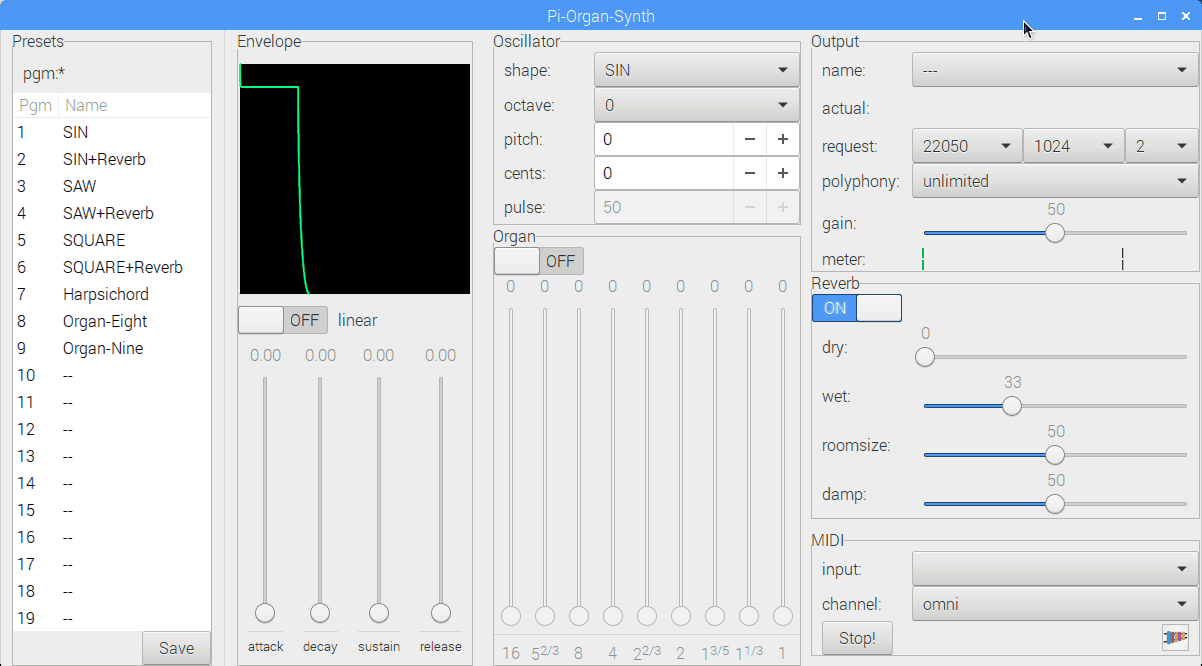Open the octave dropdown
This screenshot has width=1202, height=666.
697,105
